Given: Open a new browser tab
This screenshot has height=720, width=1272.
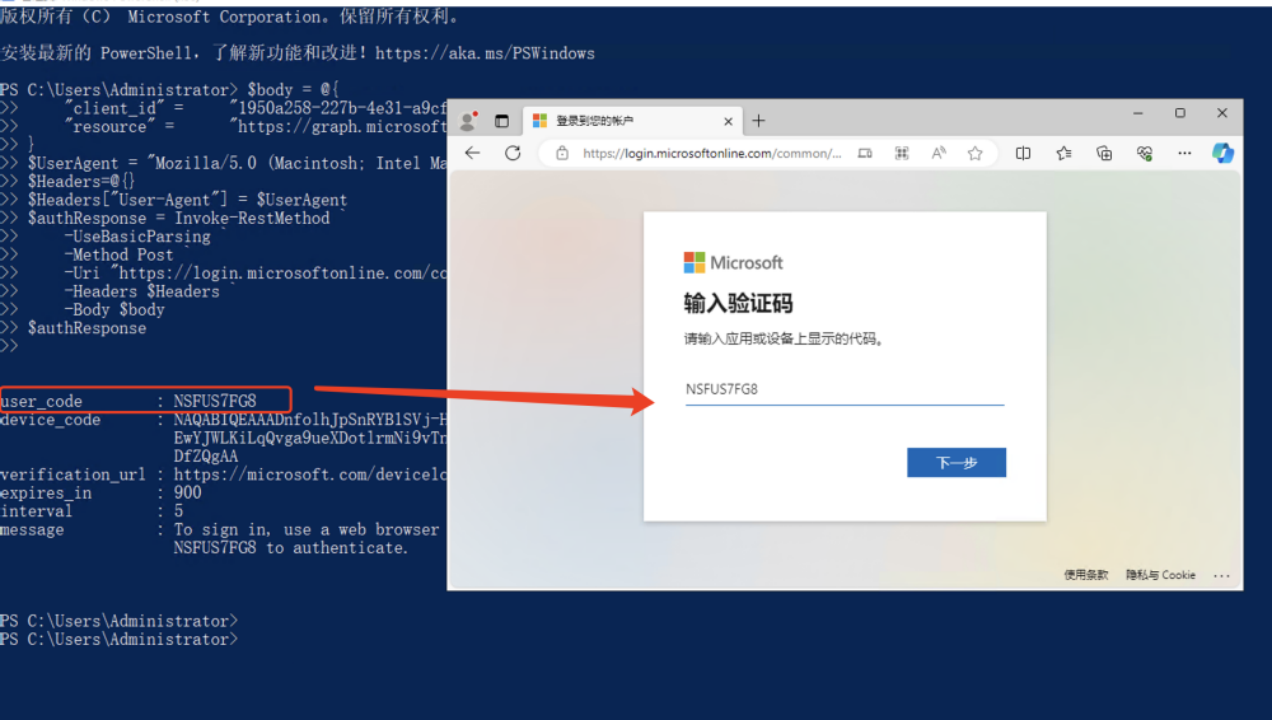Looking at the screenshot, I should [759, 121].
